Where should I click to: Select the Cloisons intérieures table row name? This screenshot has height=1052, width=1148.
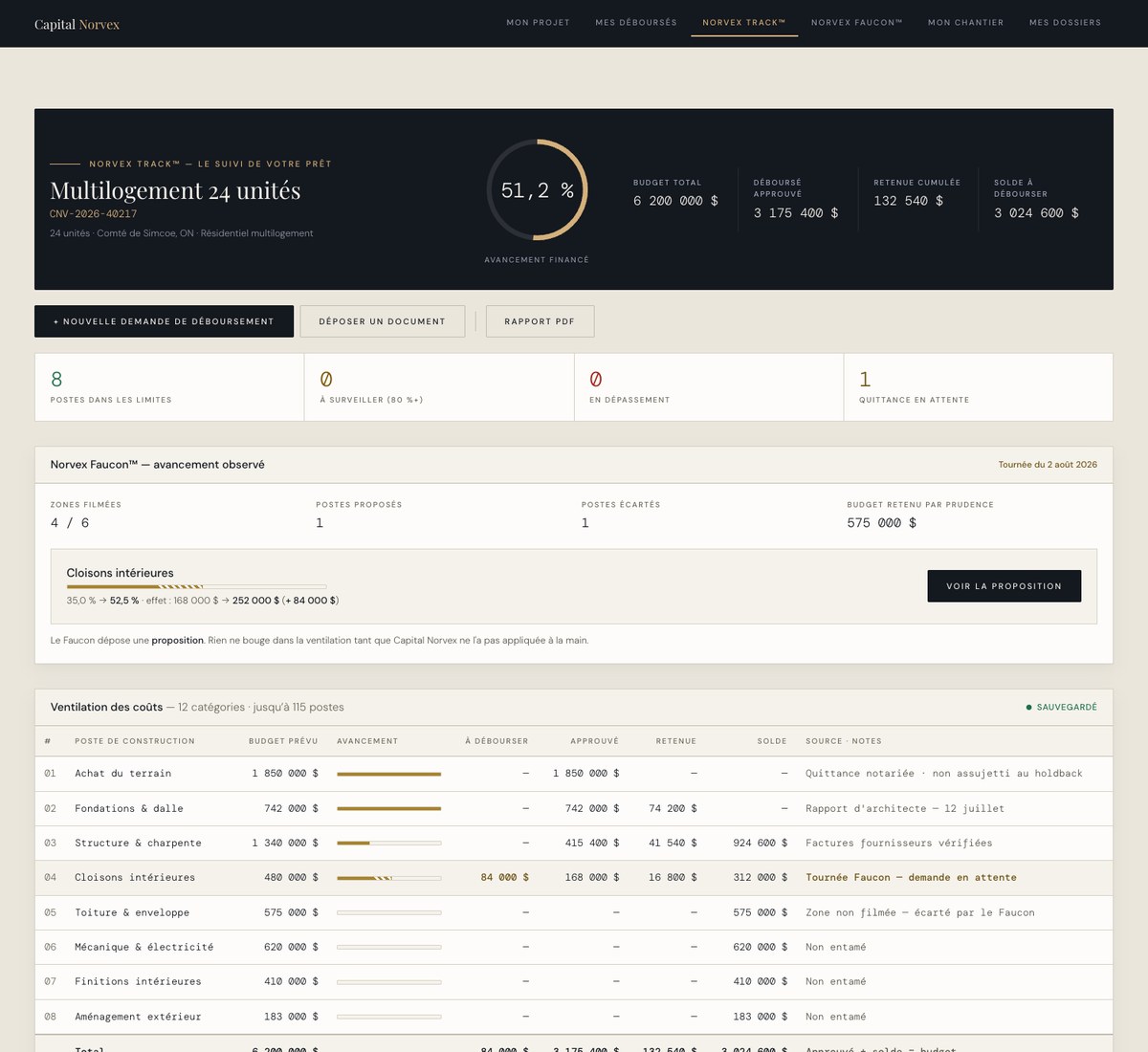tap(135, 878)
